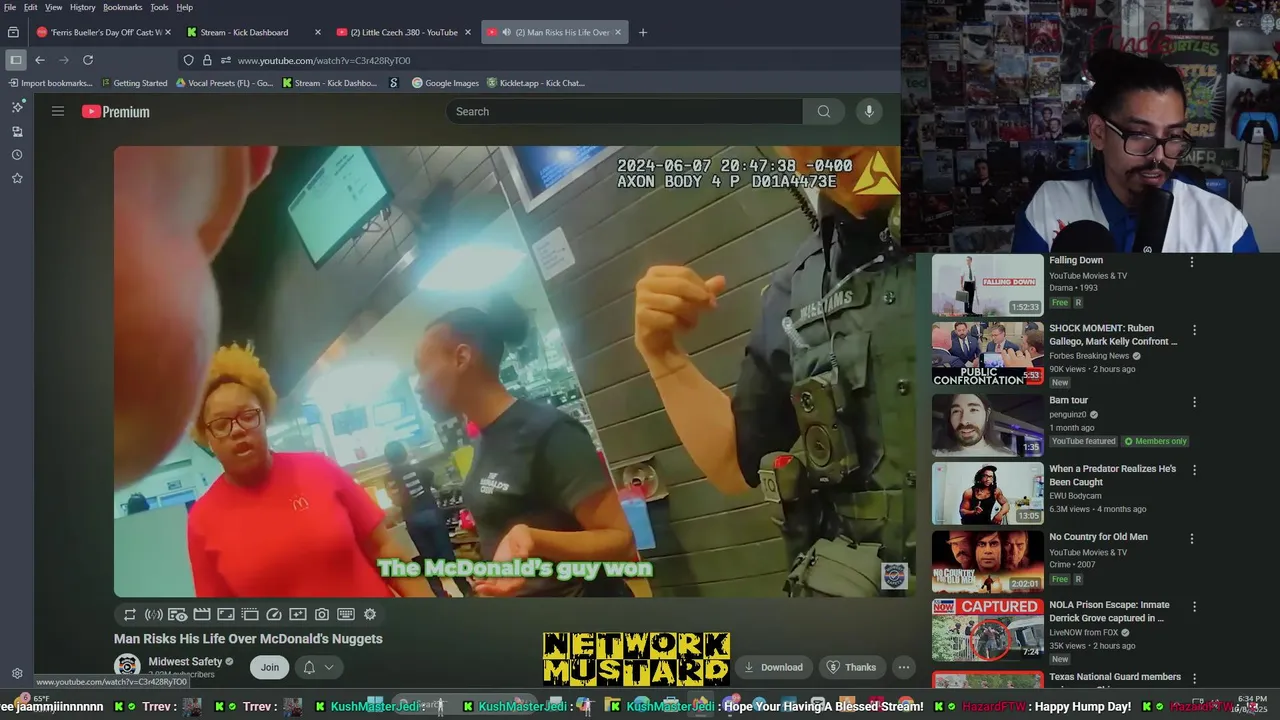This screenshot has width=1280, height=720.
Task: Reload the current page
Action: point(88,60)
